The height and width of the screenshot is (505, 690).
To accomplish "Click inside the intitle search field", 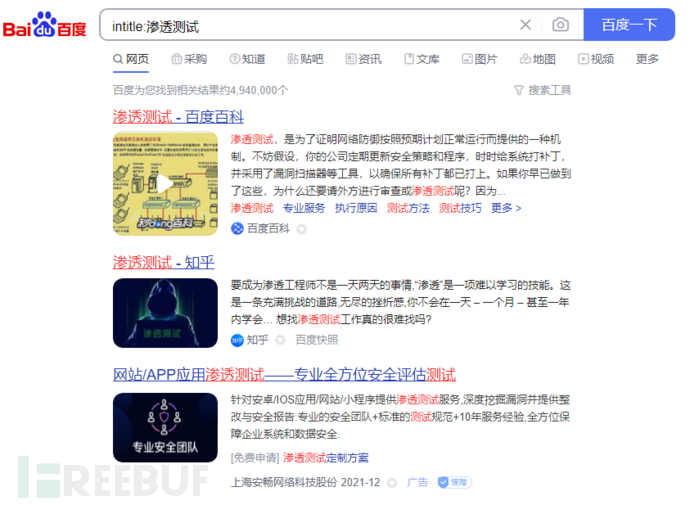I will tap(308, 26).
